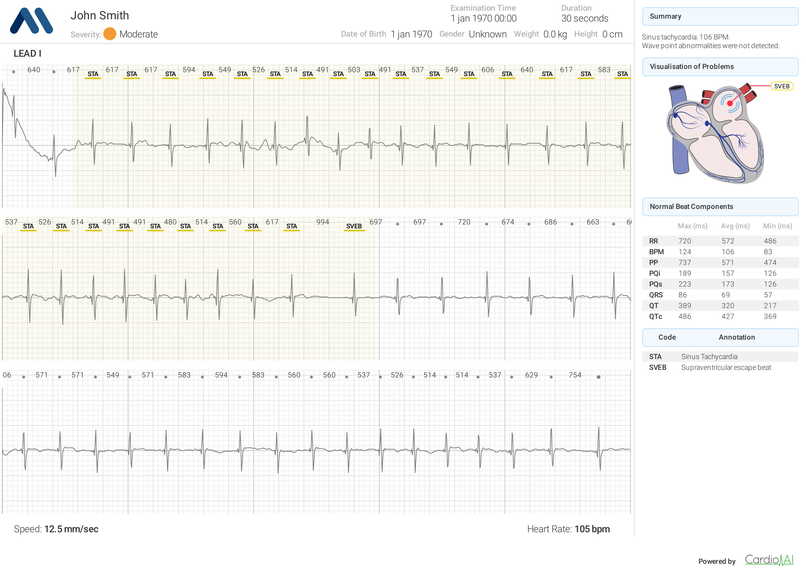
Task: Click the QRS average value 69
Action: click(725, 295)
